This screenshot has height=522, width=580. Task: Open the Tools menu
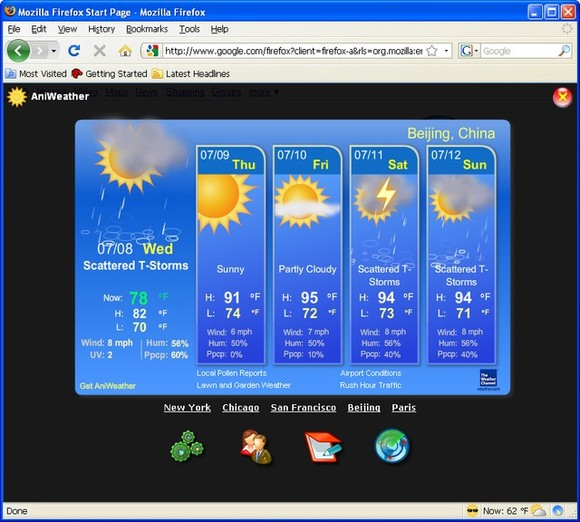pos(189,29)
